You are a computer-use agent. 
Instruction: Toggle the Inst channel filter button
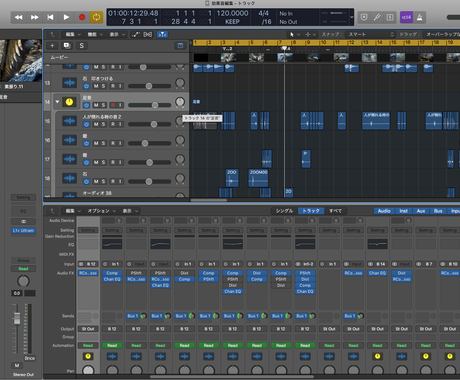(403, 211)
